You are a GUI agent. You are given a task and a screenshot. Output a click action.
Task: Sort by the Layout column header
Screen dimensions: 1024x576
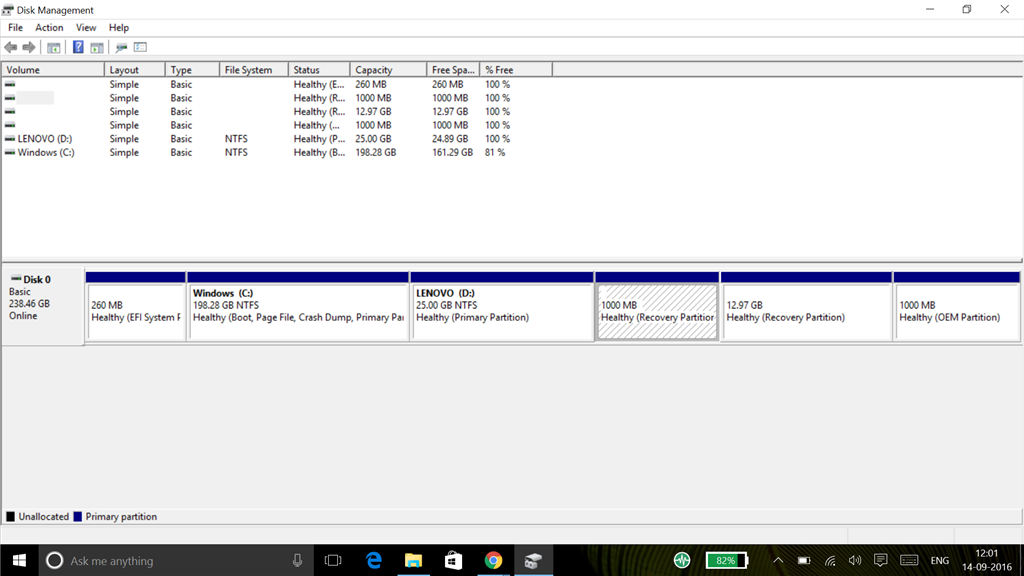135,70
